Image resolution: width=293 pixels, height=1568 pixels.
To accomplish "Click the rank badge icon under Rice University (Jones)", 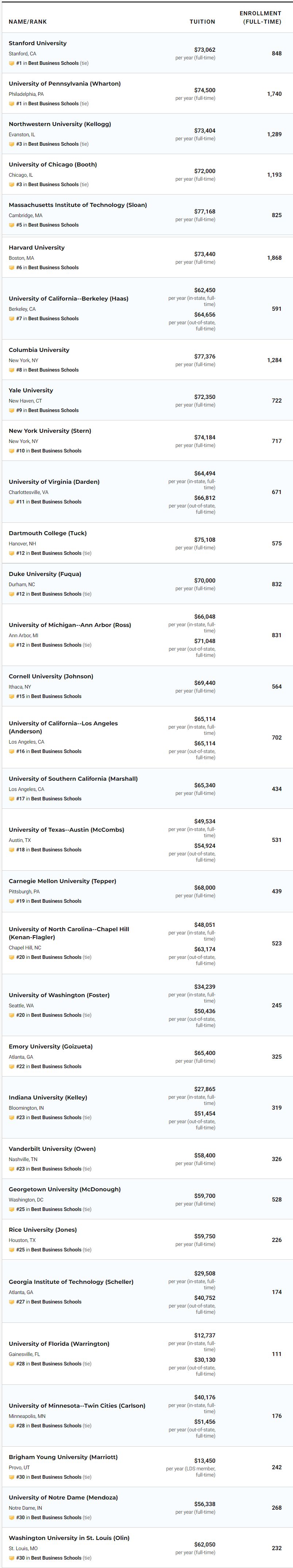I will click(12, 1250).
